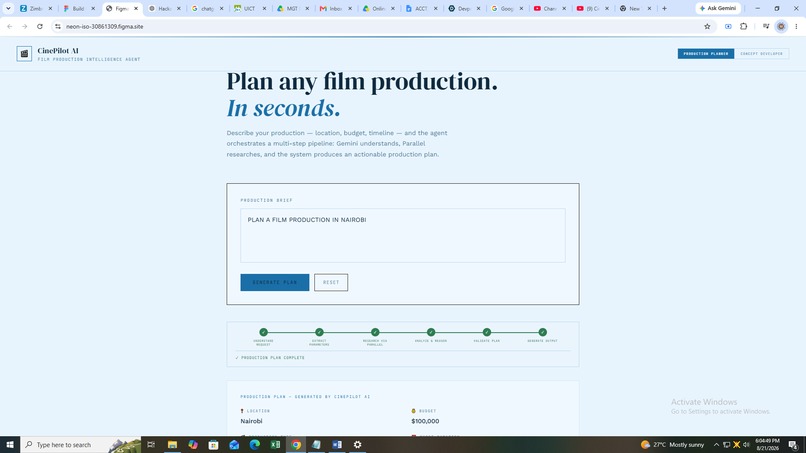The image size is (806, 453).
Task: Click the 'Production Plan Complete' status text
Action: [270, 357]
